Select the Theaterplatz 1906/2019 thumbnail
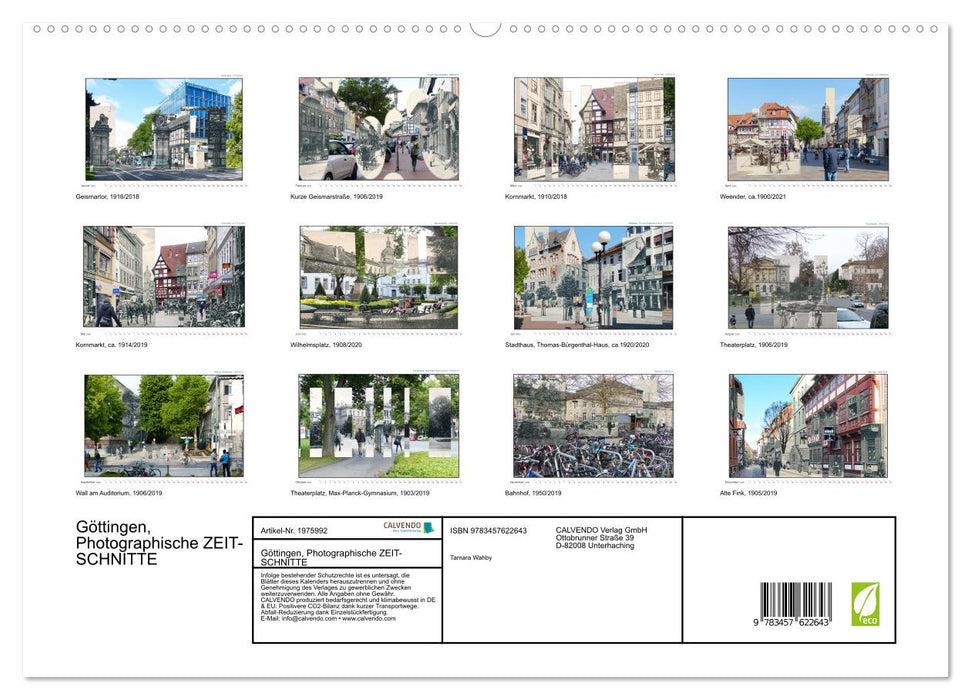Screen dimensions: 971x700 (x=808, y=278)
